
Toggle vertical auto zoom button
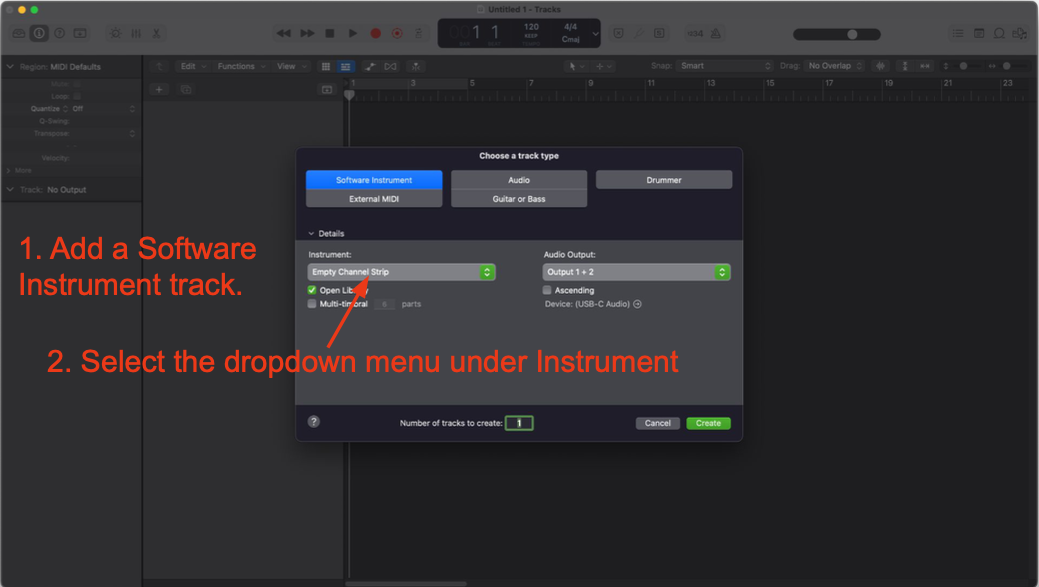[x=904, y=66]
